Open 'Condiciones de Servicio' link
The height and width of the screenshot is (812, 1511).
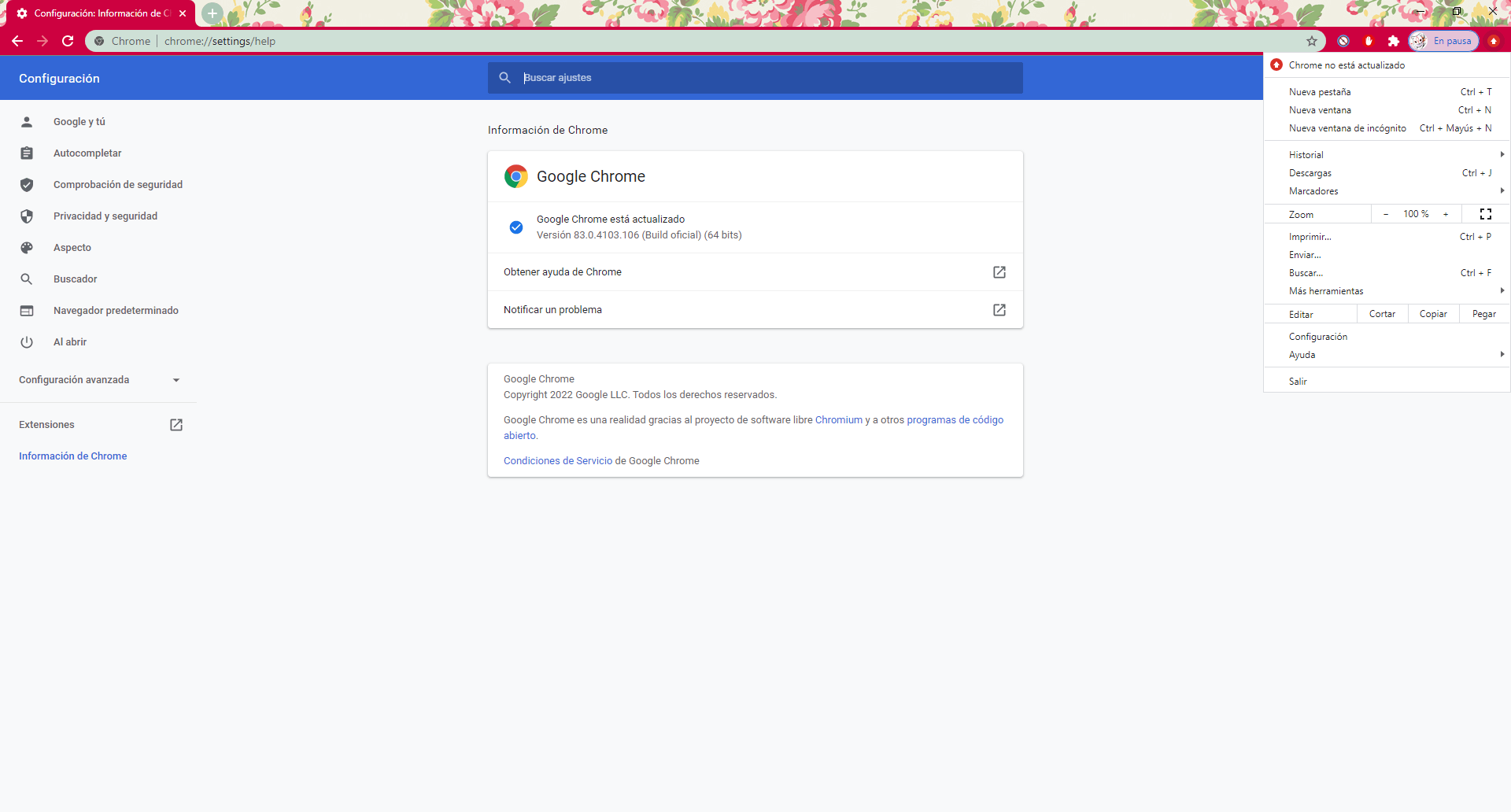558,461
